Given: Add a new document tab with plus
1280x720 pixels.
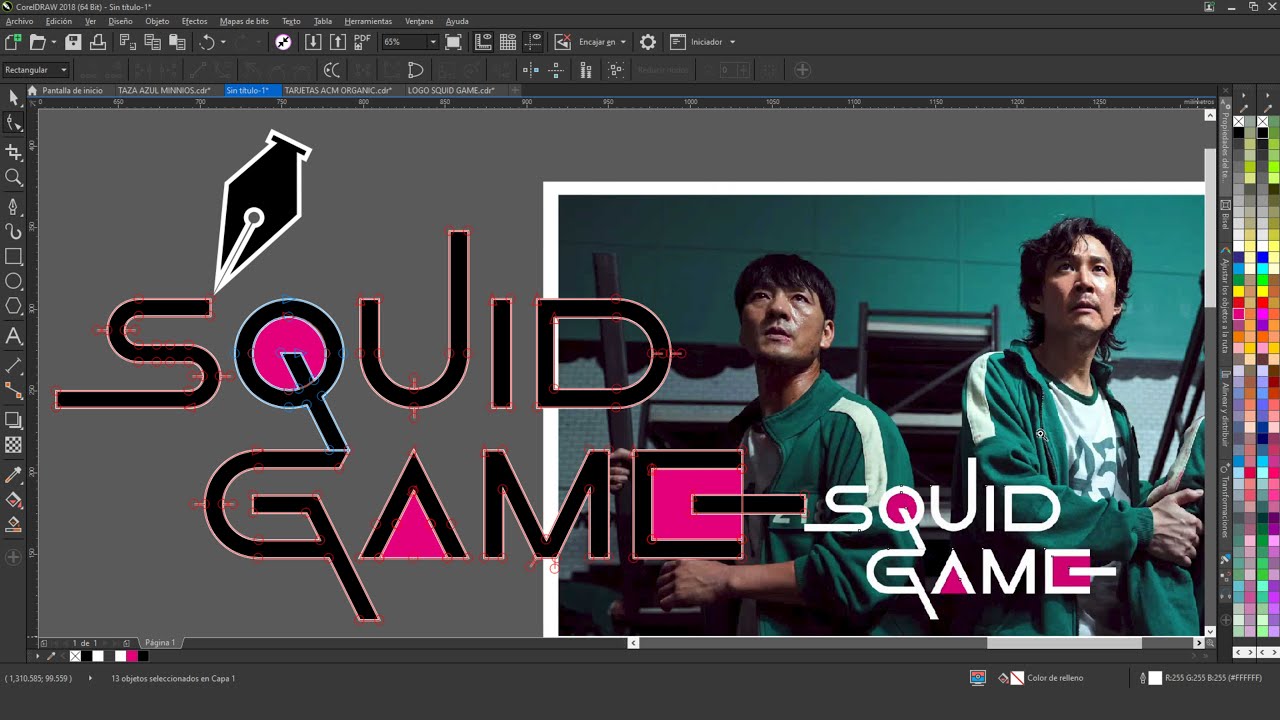Looking at the screenshot, I should coord(515,90).
